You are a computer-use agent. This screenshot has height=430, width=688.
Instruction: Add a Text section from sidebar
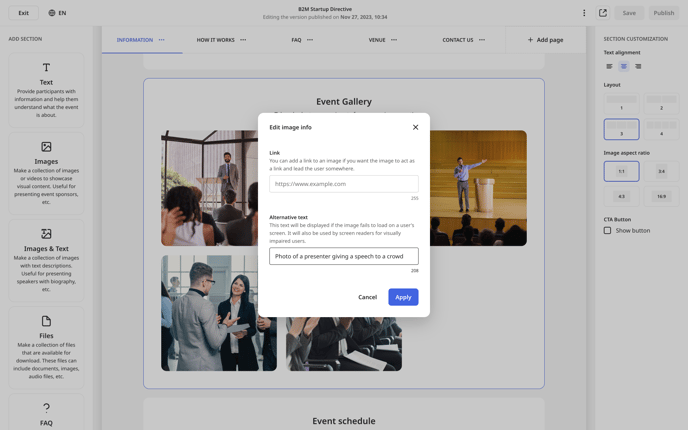pyautogui.click(x=46, y=90)
